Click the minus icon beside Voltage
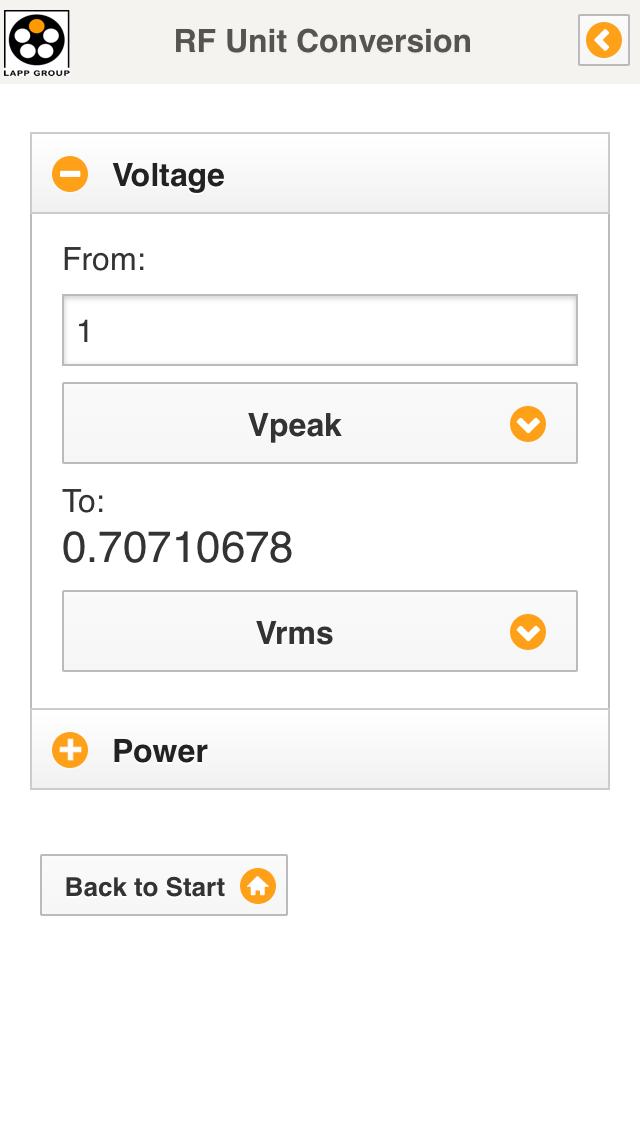This screenshot has height=1136, width=640. pyautogui.click(x=70, y=175)
